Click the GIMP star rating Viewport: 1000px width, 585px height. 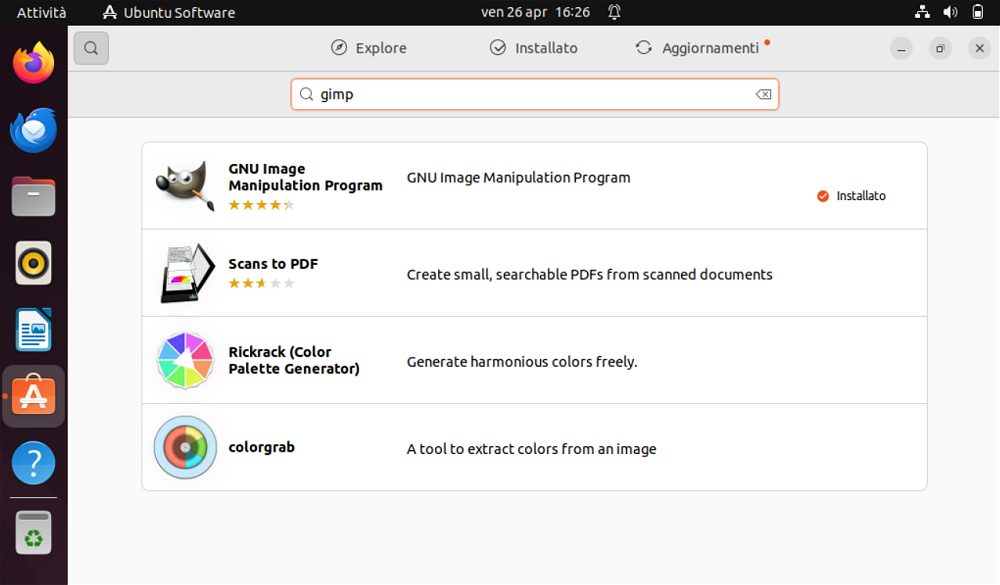coord(261,205)
